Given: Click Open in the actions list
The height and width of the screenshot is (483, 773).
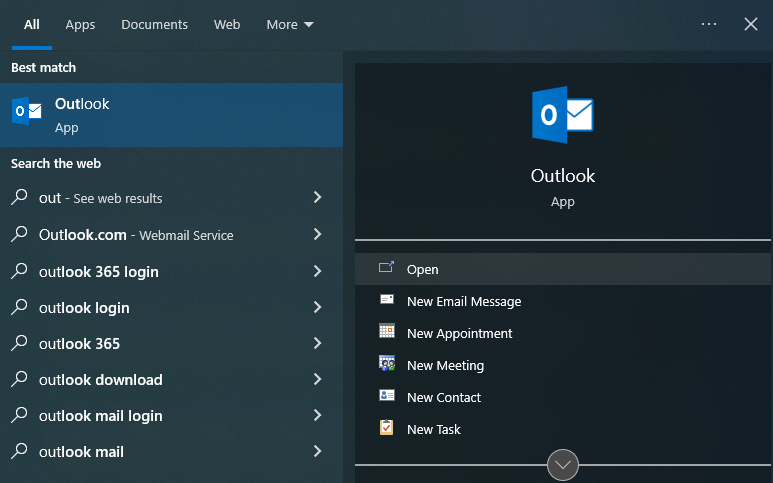Looking at the screenshot, I should 562,269.
